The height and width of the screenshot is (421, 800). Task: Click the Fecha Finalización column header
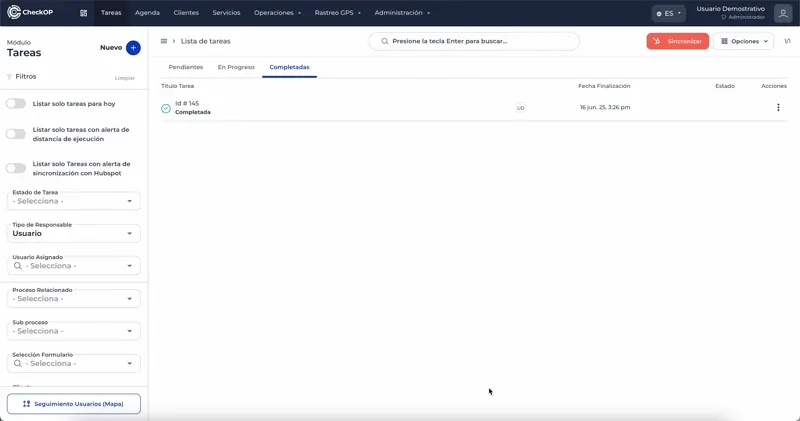(x=604, y=86)
